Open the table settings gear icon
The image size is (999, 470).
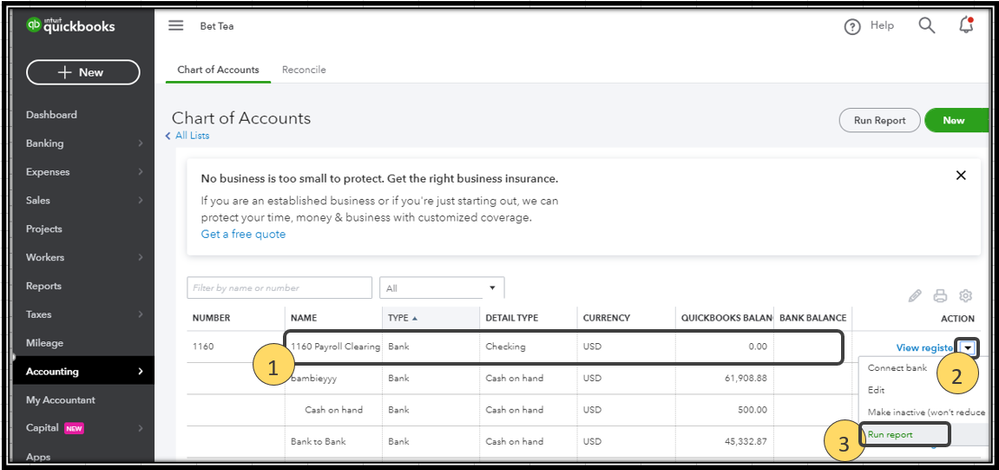[x=965, y=296]
